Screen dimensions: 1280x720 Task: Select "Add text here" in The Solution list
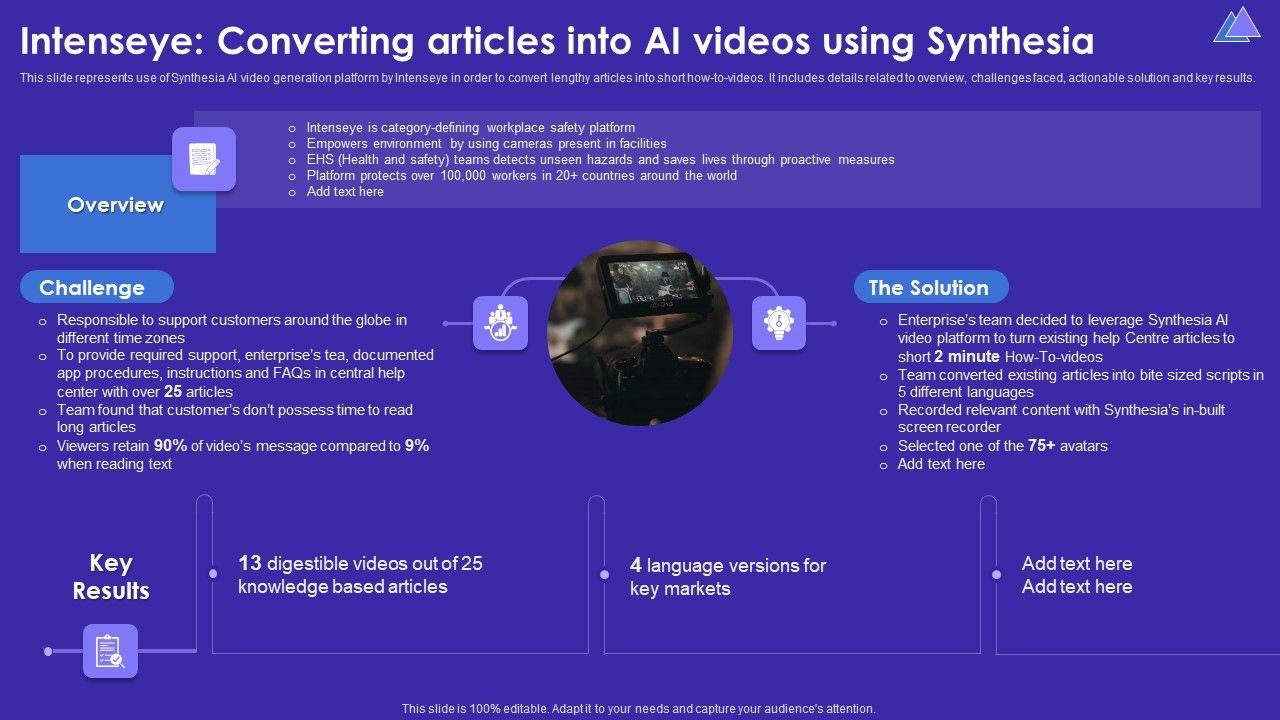click(x=941, y=464)
